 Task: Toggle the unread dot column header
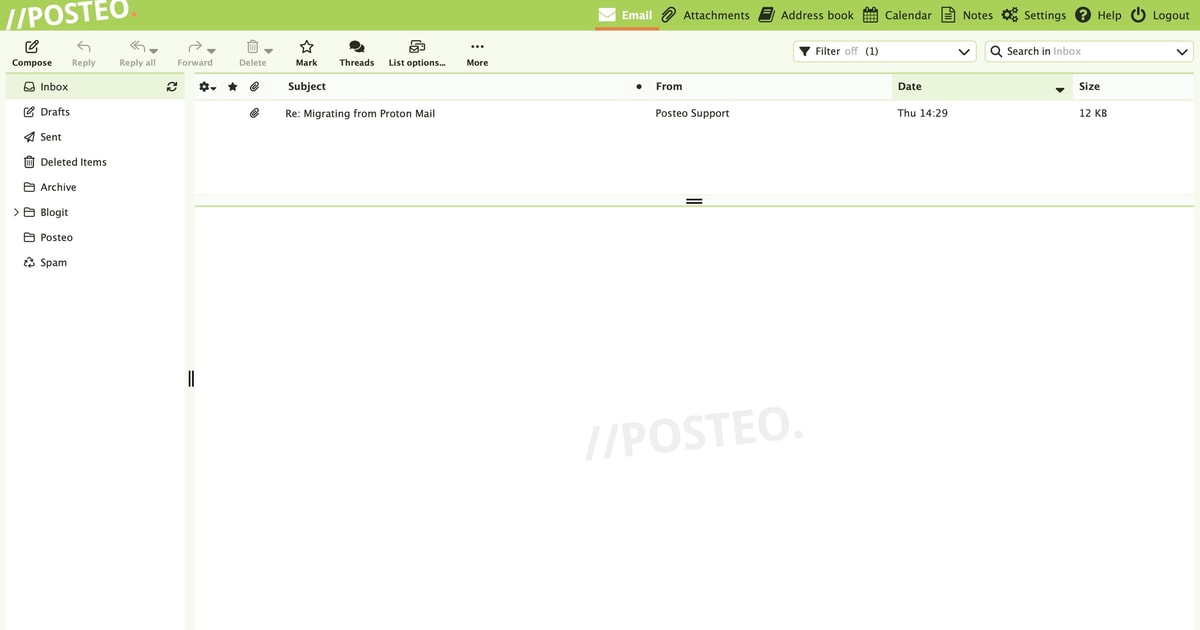pos(639,87)
